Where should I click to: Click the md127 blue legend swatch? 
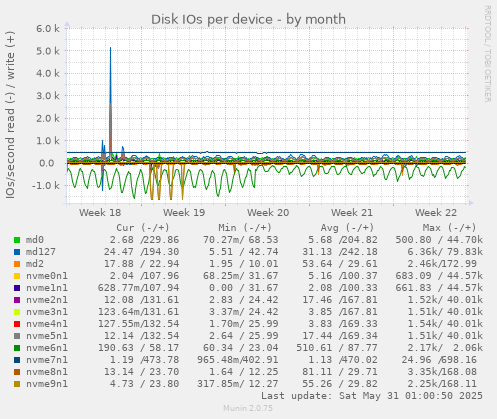coord(17,252)
